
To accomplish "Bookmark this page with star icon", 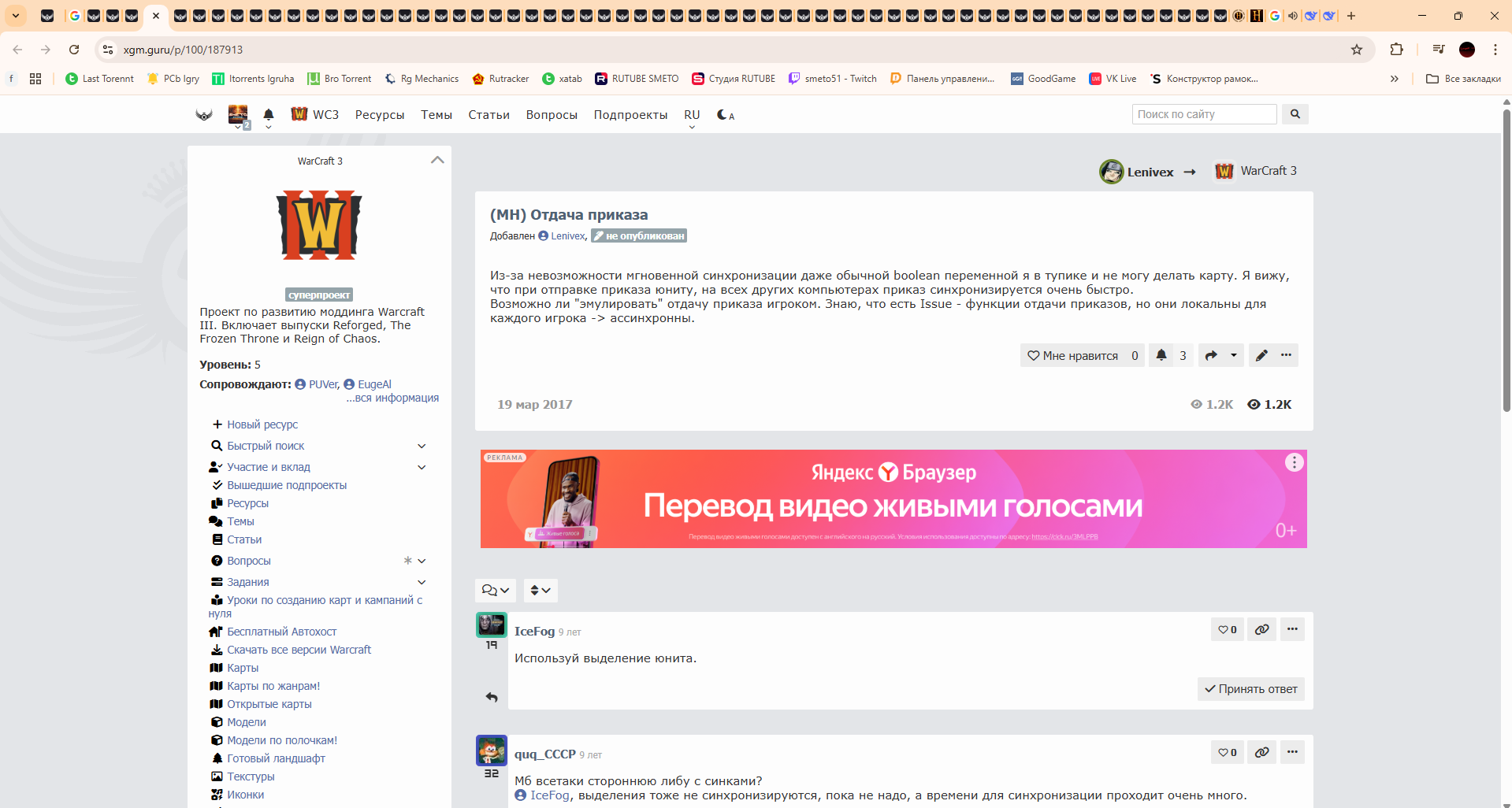I will tap(1357, 50).
